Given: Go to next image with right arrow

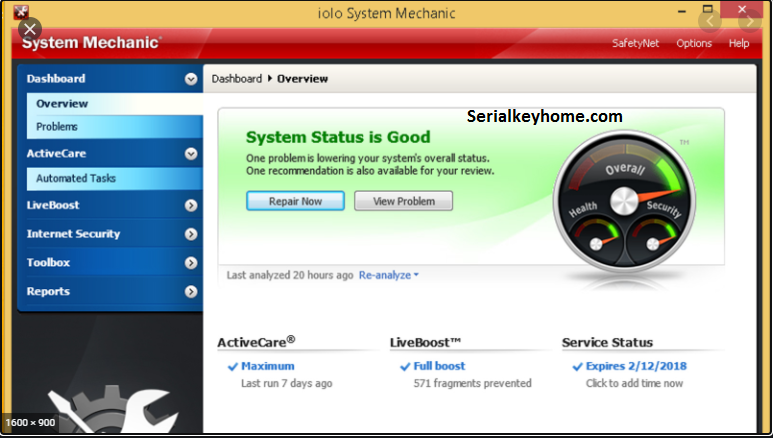Looking at the screenshot, I should click(749, 21).
